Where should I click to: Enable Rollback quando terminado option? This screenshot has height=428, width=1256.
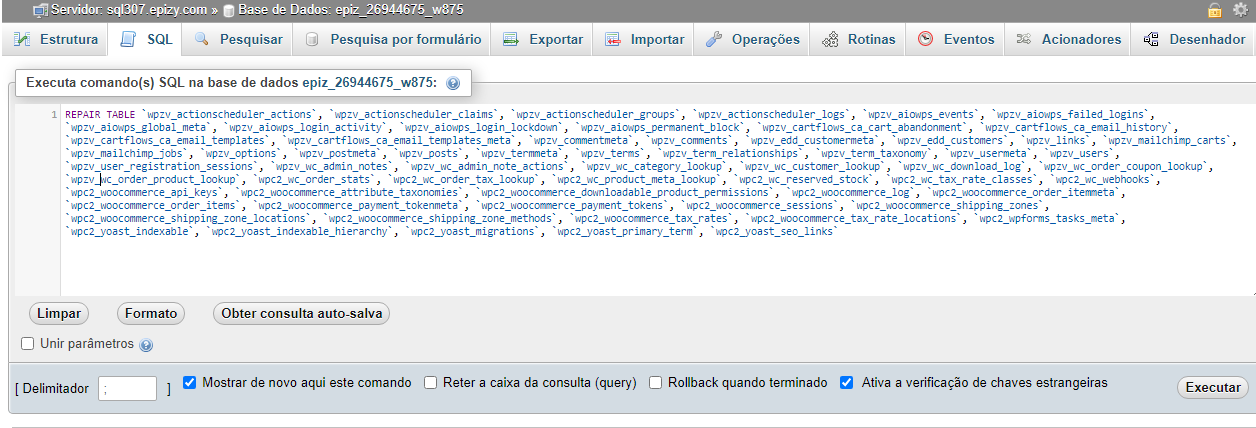(x=656, y=383)
